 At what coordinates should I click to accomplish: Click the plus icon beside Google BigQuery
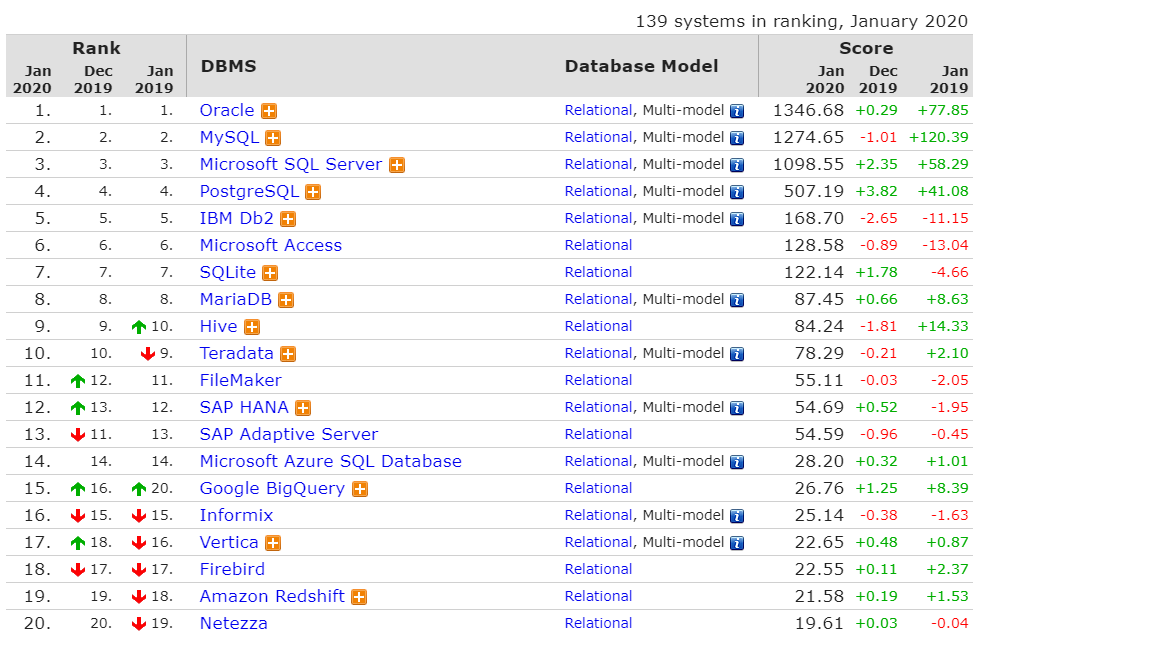(x=360, y=489)
